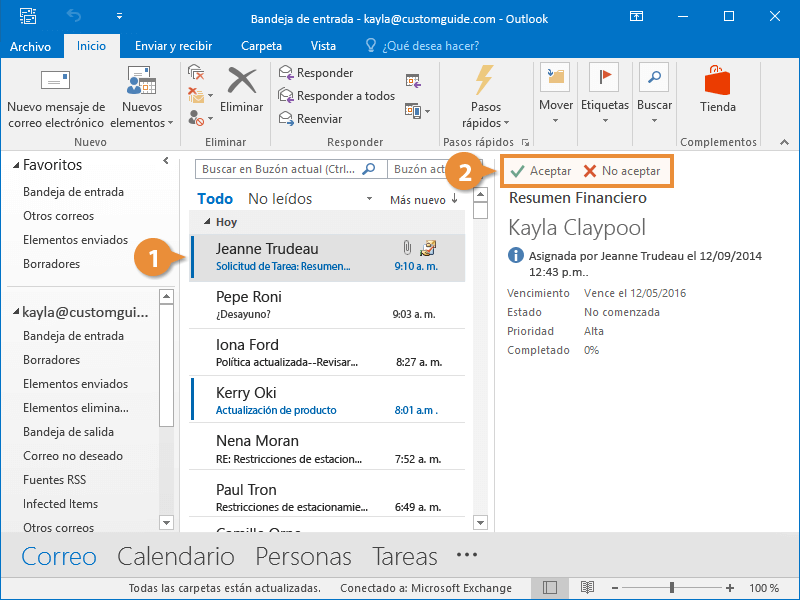
Task: Click the Normal view icon in status bar
Action: (549, 588)
